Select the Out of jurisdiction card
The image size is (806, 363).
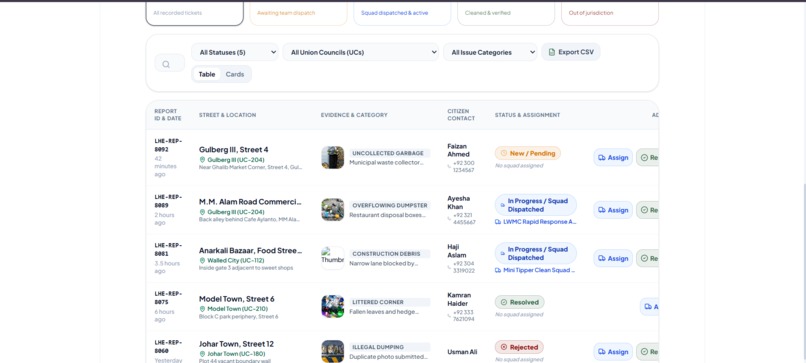(x=610, y=13)
